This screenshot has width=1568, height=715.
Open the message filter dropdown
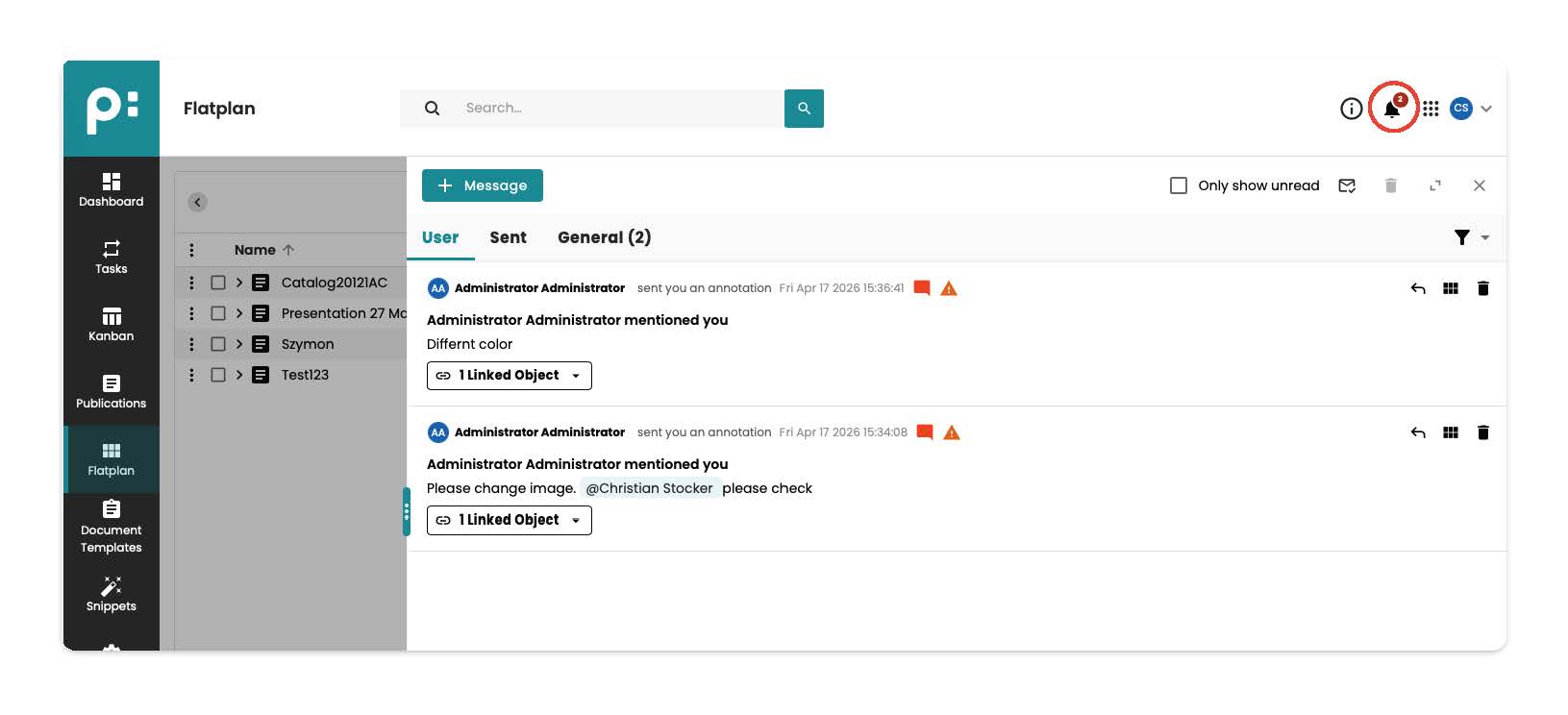tap(1471, 237)
